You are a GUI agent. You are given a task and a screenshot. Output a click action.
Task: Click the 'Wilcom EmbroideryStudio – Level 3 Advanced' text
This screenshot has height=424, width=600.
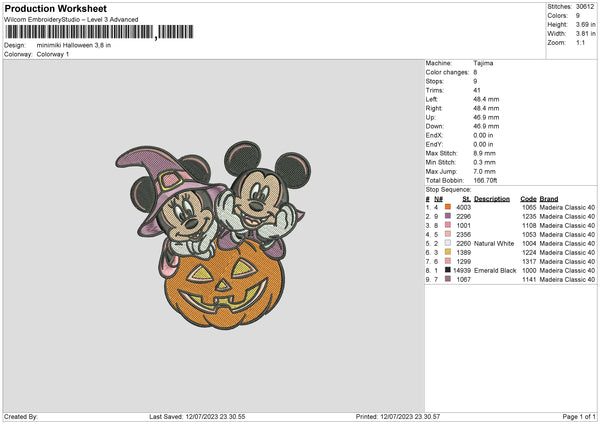[x=71, y=20]
